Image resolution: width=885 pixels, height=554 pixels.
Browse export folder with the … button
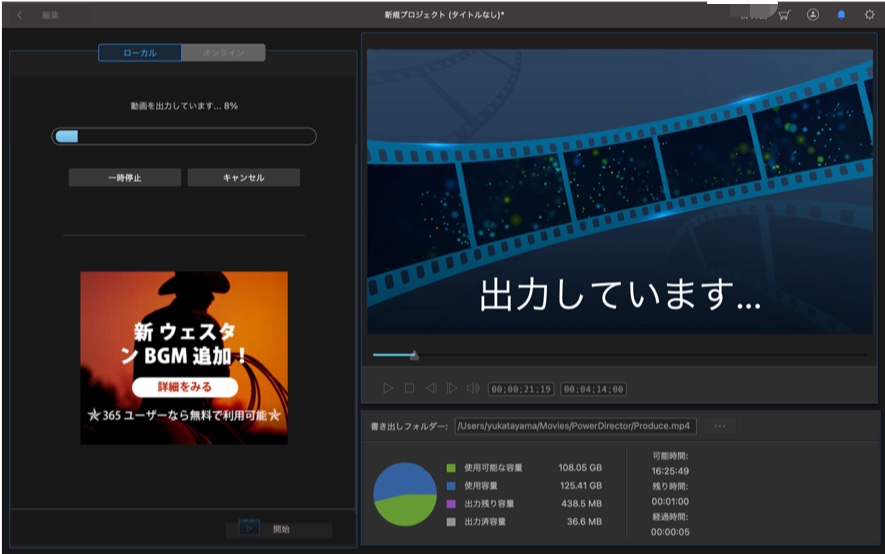pos(720,426)
